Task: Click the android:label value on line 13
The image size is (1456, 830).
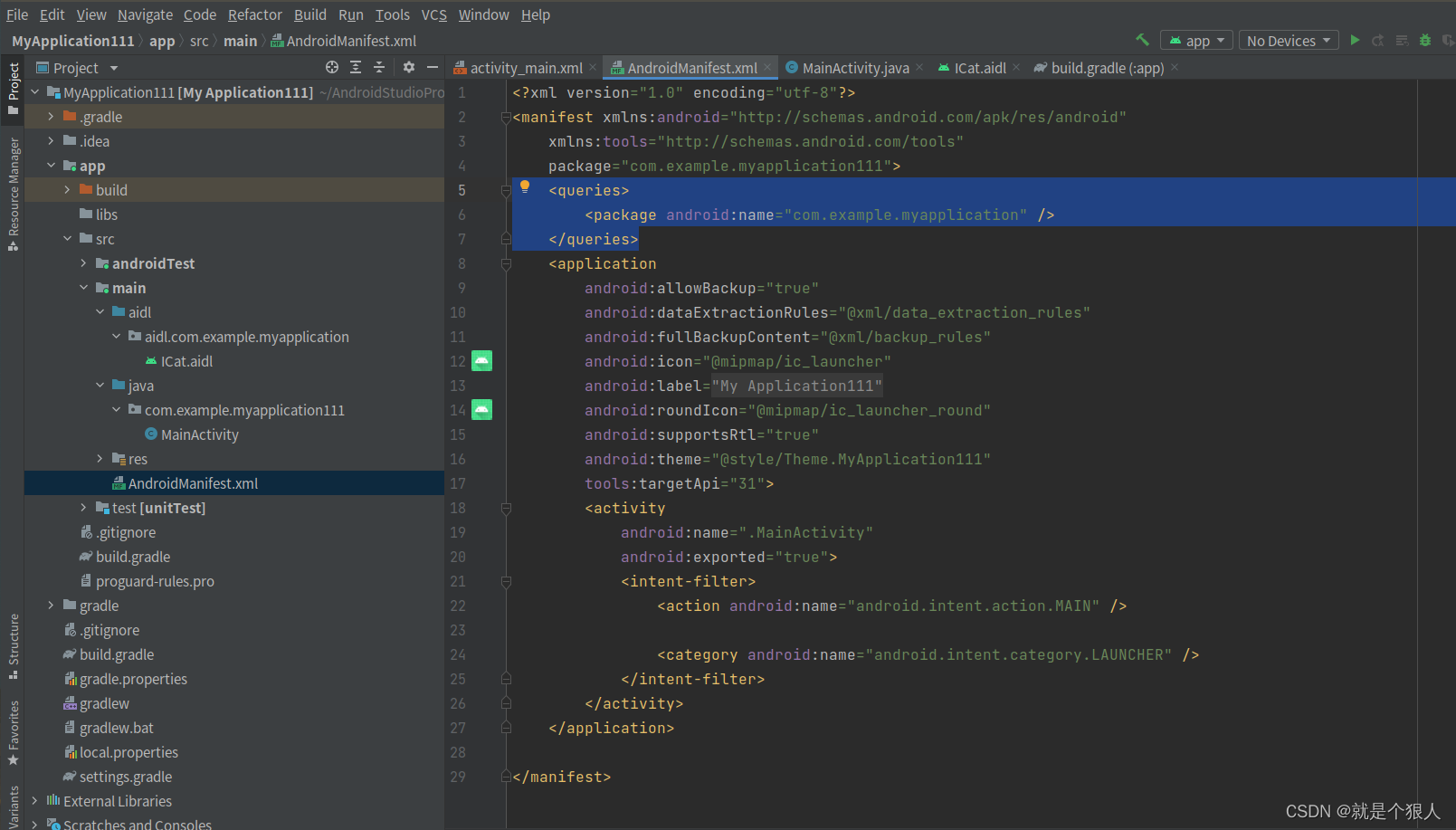Action: [x=796, y=386]
